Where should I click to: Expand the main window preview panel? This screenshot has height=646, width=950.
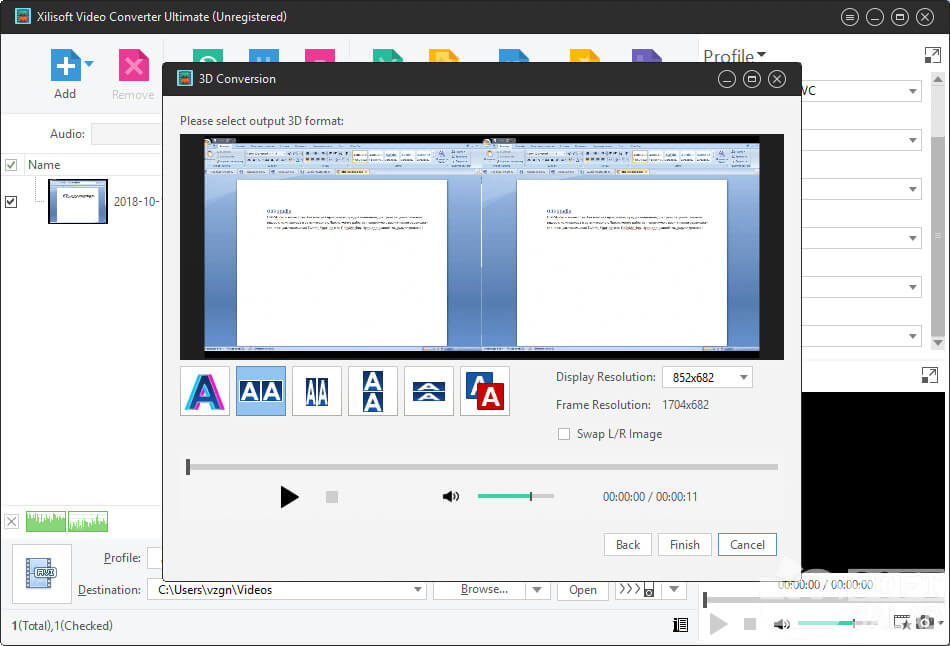pos(929,375)
